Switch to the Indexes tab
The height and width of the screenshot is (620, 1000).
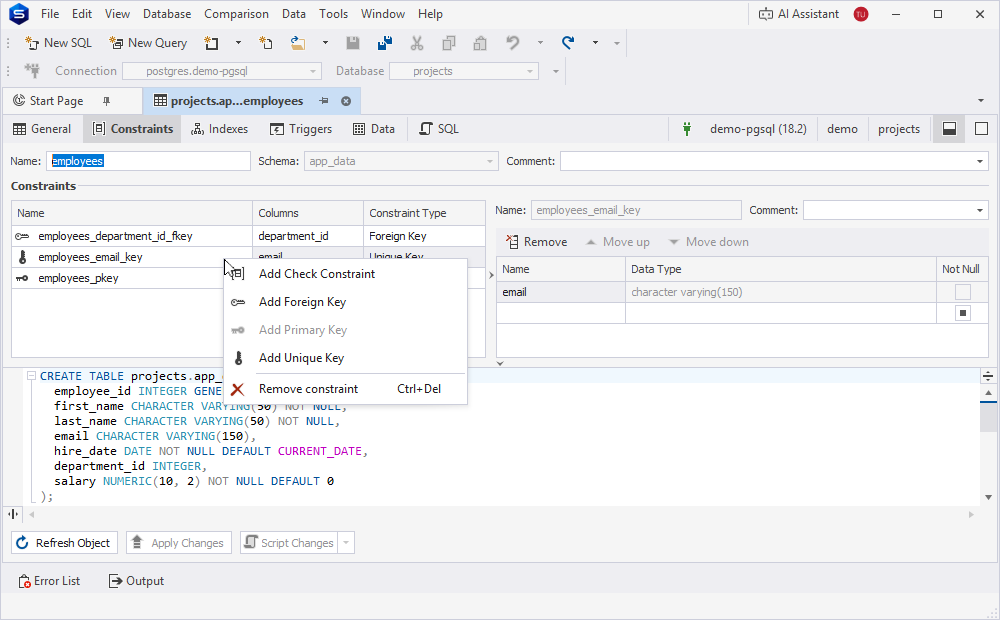click(x=219, y=129)
